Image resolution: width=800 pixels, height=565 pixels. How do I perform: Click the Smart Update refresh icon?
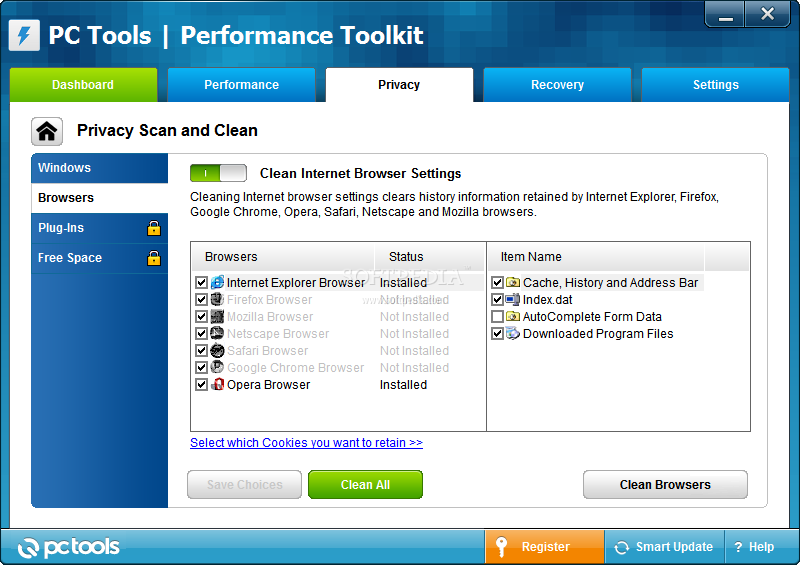pyautogui.click(x=622, y=547)
